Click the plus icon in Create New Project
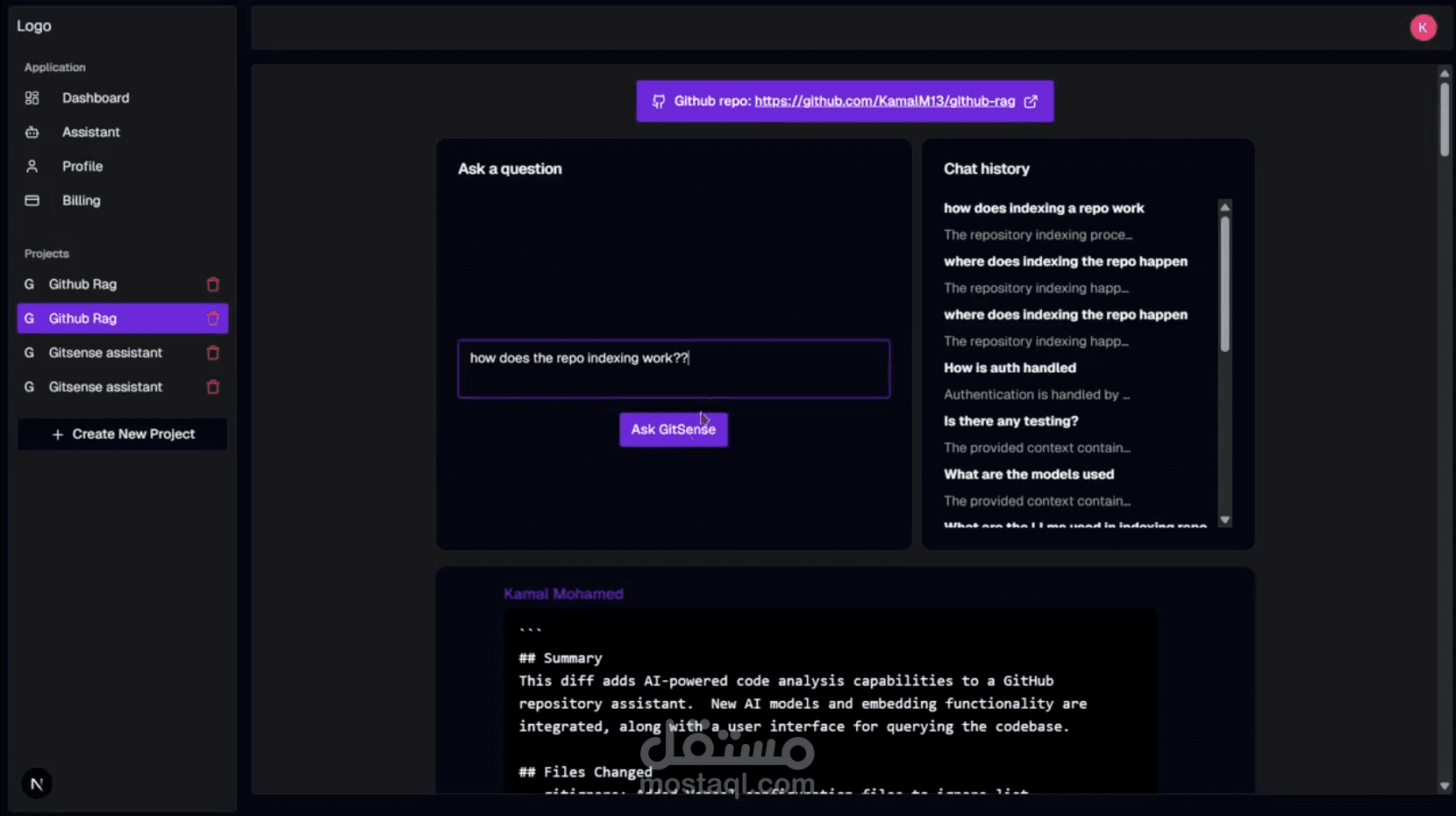This screenshot has height=816, width=1456. coord(58,434)
